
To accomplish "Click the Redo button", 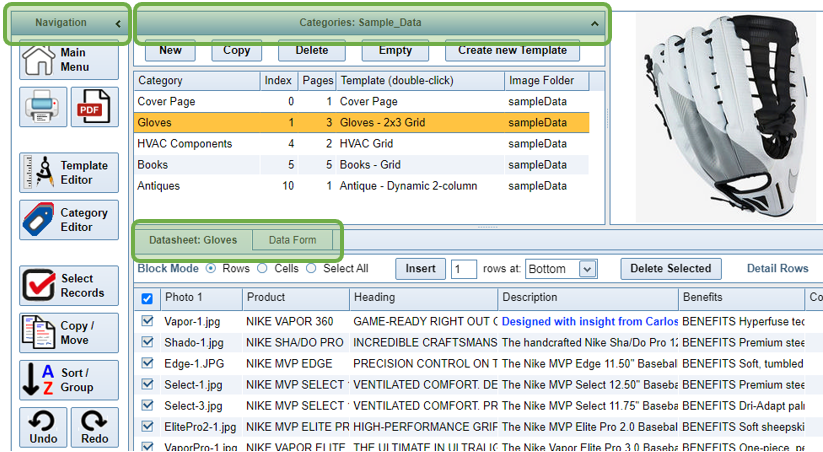I will [94, 427].
